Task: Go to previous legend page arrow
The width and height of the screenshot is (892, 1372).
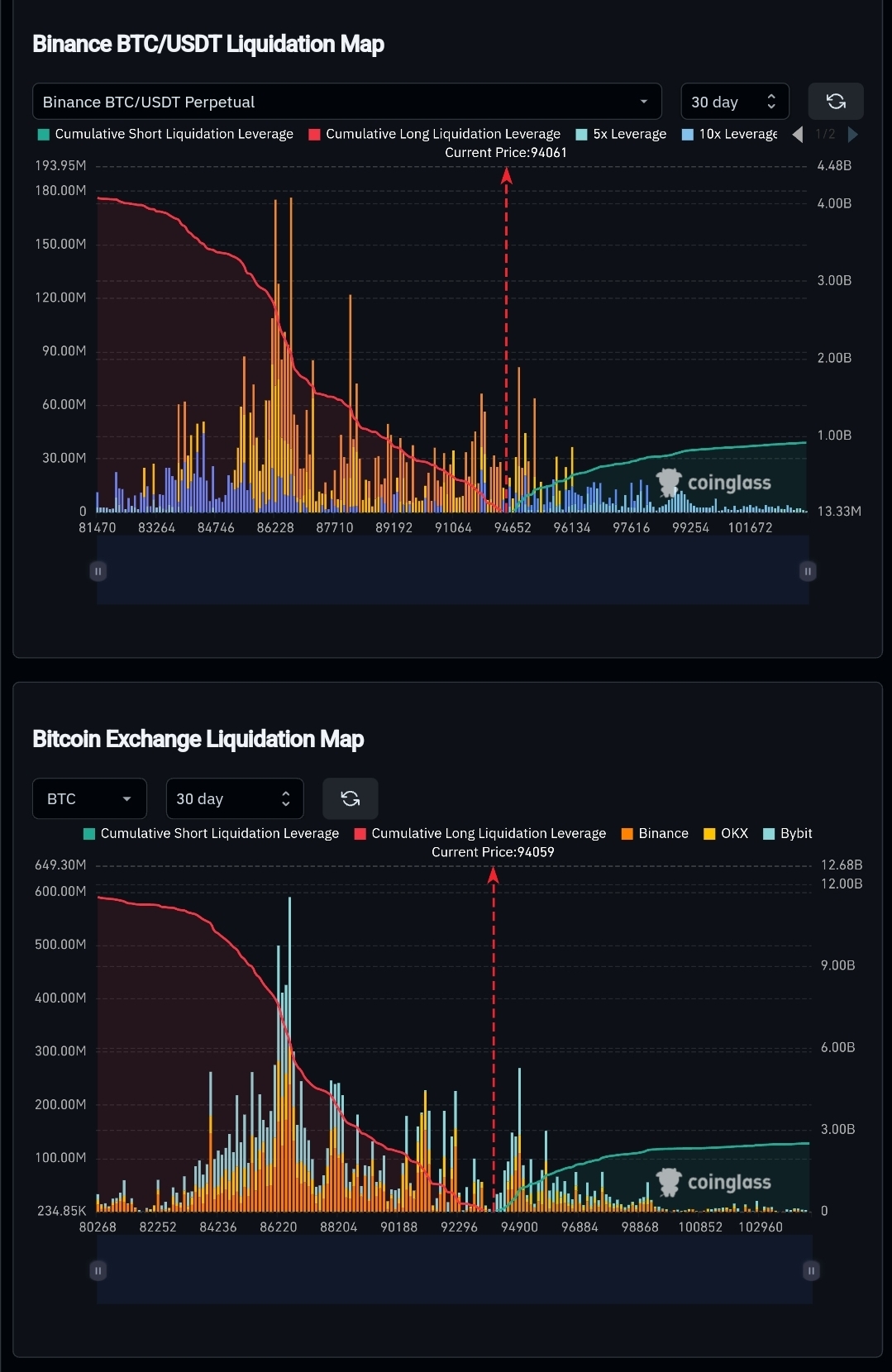Action: point(798,134)
